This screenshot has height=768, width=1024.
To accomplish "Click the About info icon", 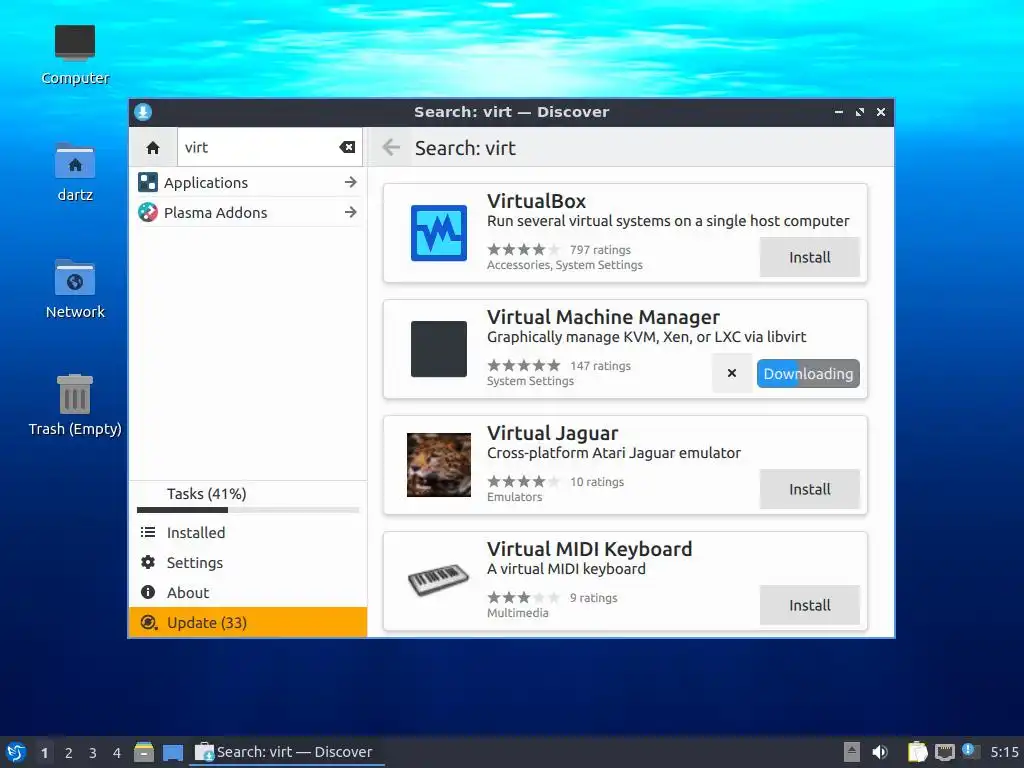I will pos(148,592).
